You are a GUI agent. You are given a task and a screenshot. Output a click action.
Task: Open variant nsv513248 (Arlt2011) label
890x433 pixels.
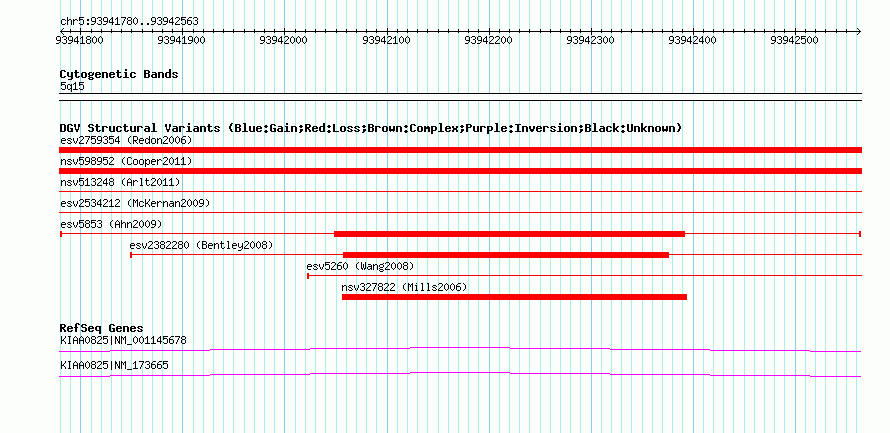[120, 182]
